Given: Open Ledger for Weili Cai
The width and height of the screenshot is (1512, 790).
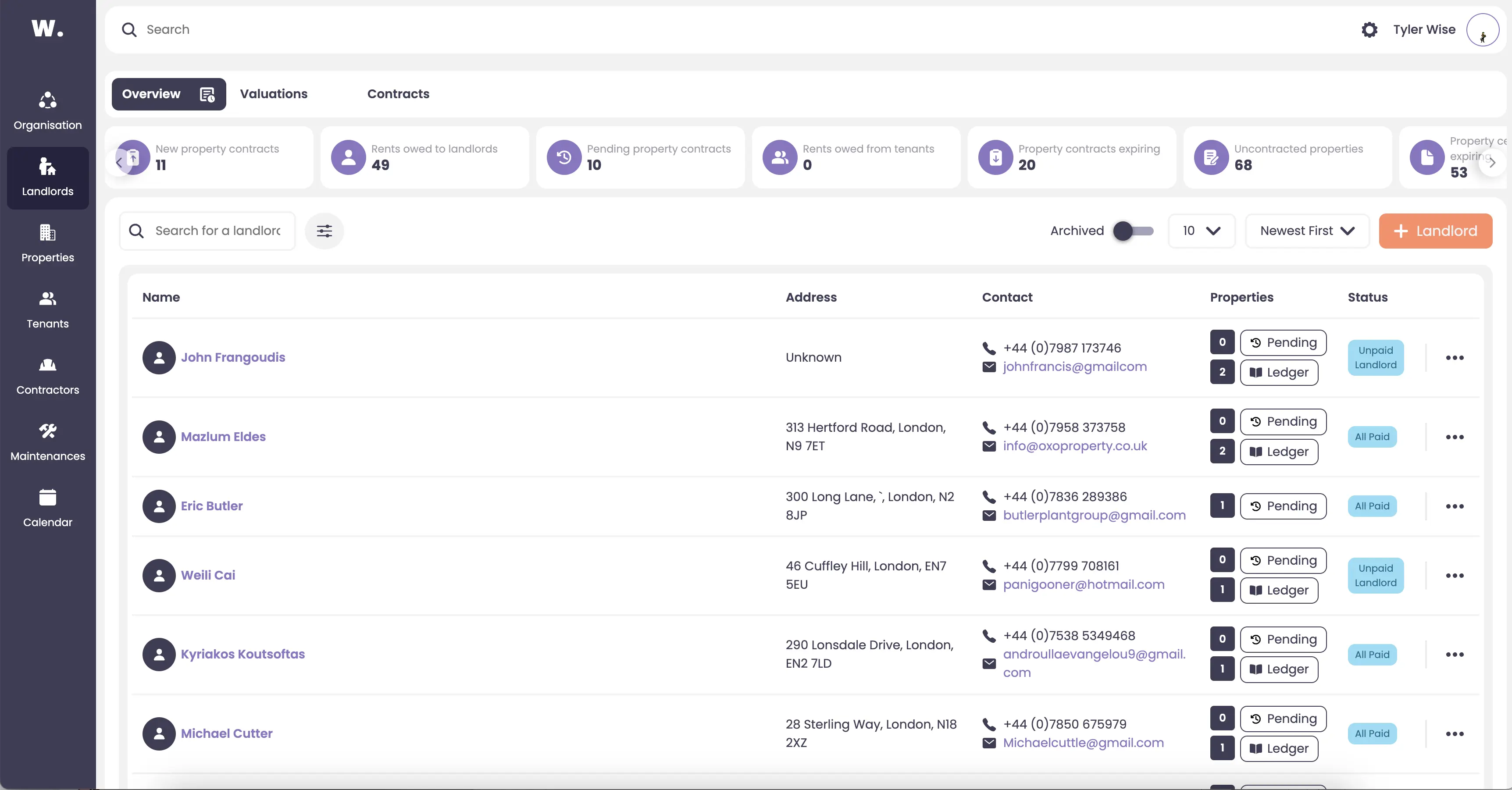Looking at the screenshot, I should tap(1279, 590).
